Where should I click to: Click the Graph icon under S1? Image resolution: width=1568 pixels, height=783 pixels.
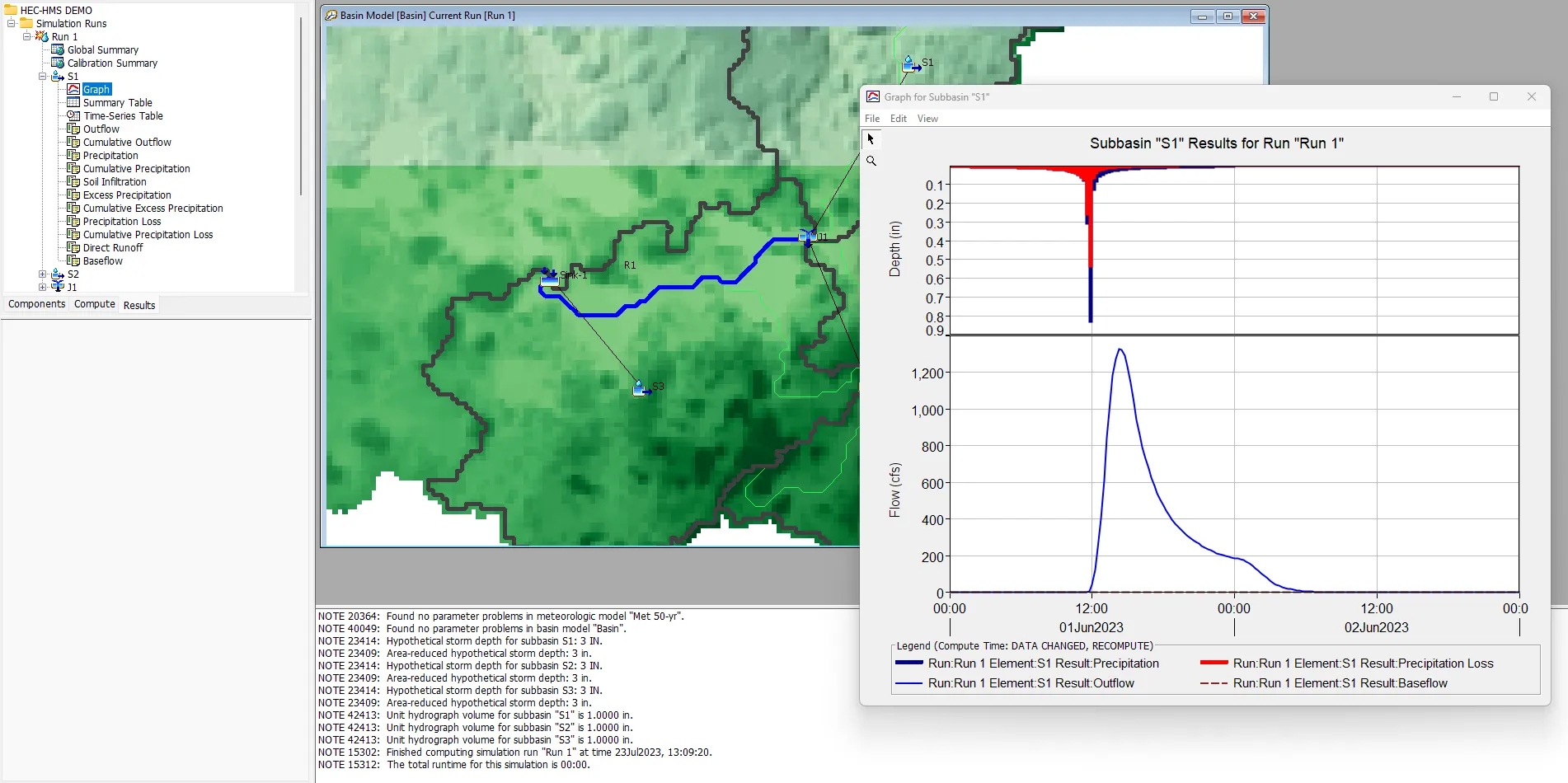pos(73,89)
